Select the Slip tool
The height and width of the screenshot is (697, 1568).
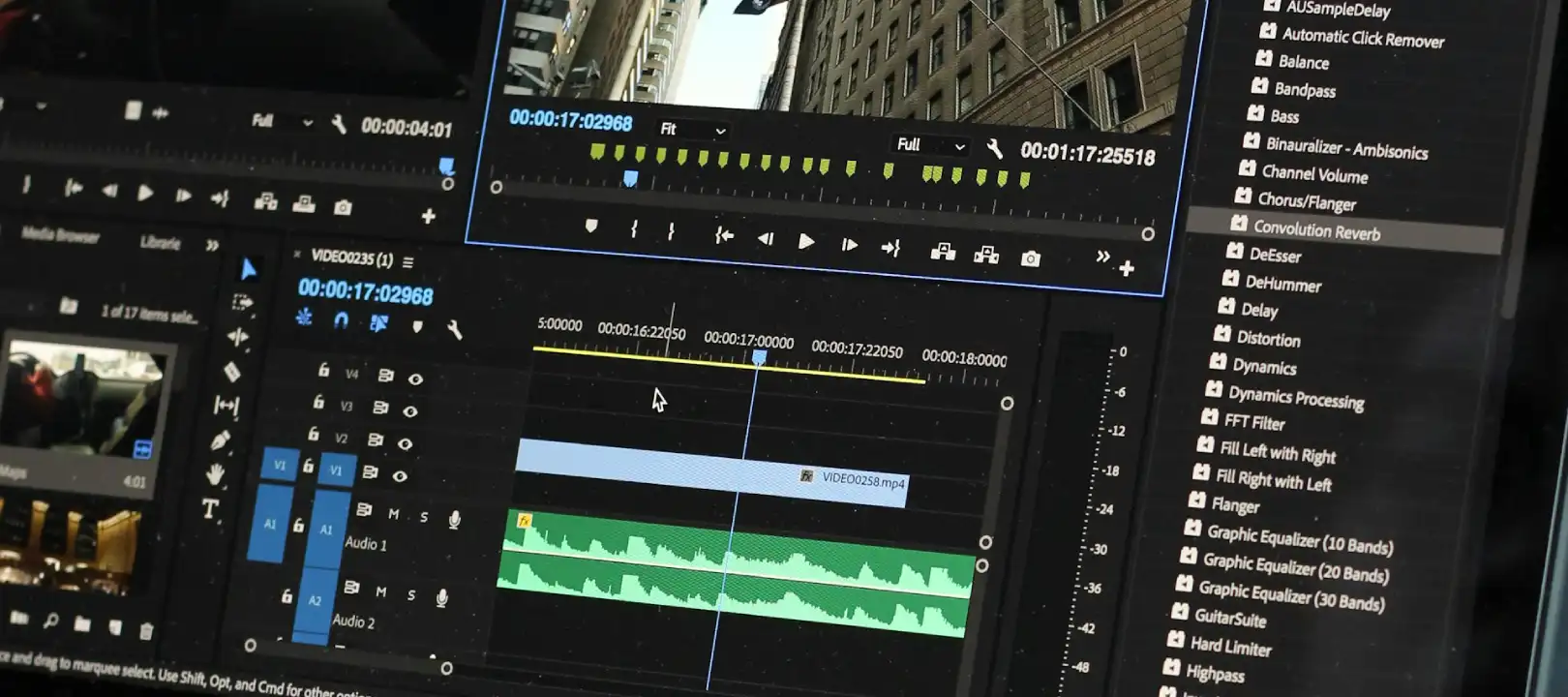pyautogui.click(x=226, y=406)
